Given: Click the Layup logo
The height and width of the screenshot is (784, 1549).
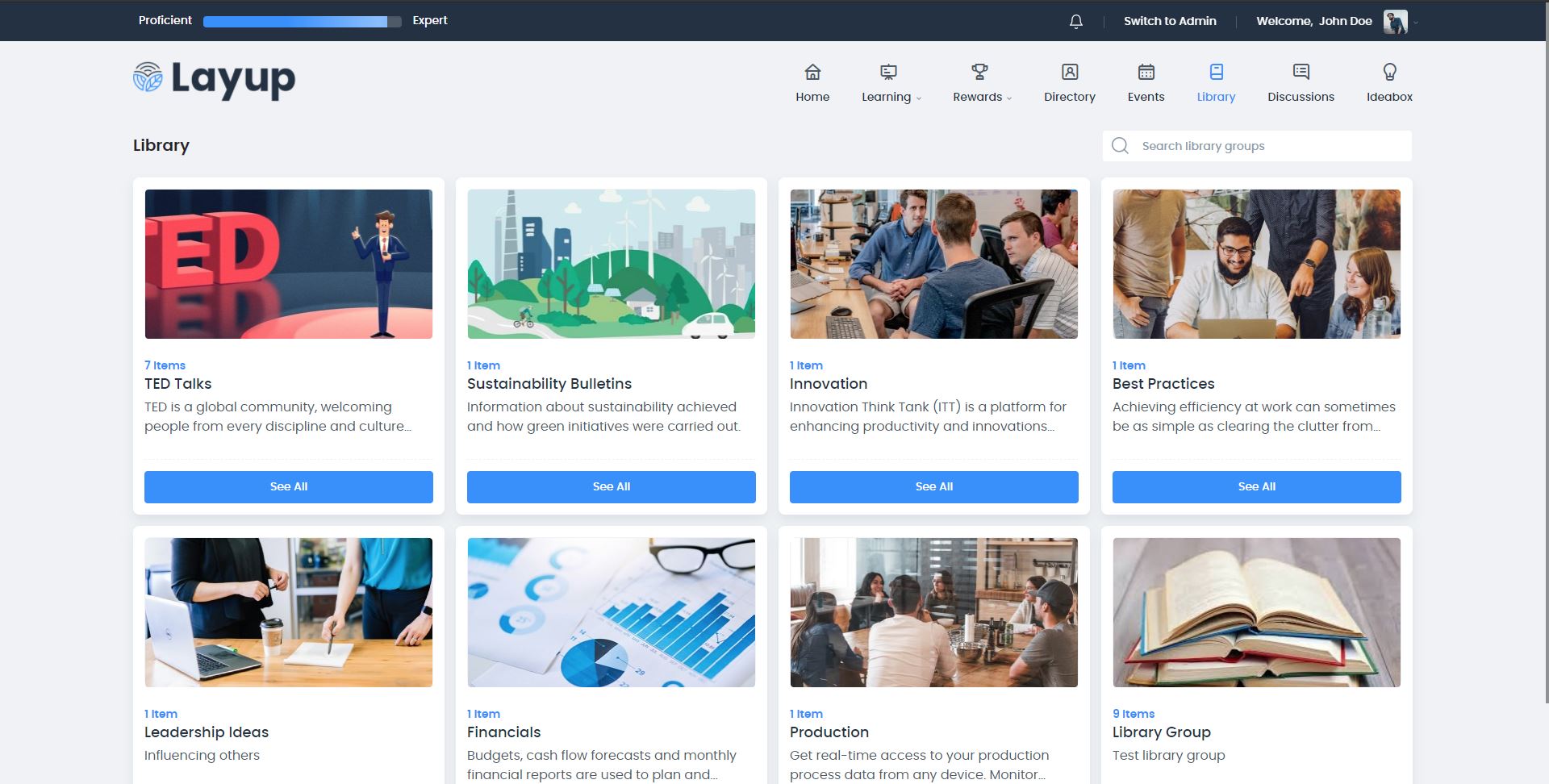Looking at the screenshot, I should [x=215, y=79].
